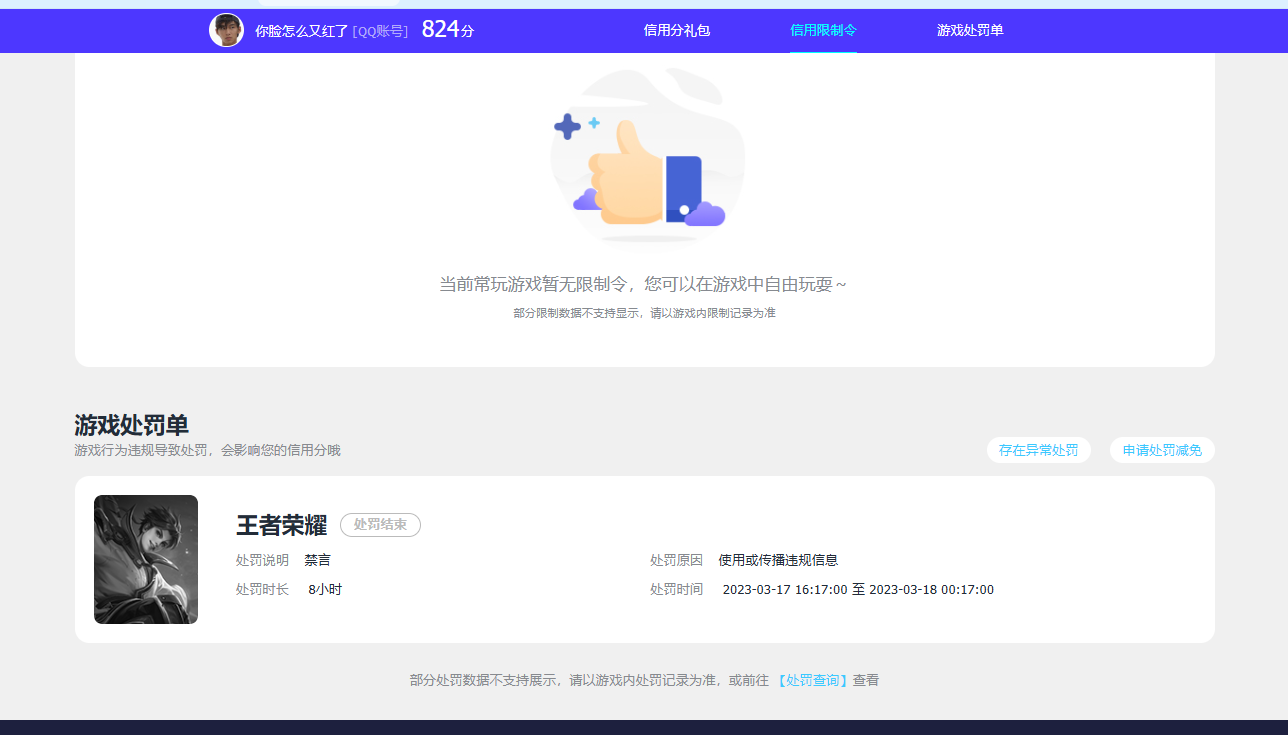Click the 处罚结束 status badge

pos(380,525)
